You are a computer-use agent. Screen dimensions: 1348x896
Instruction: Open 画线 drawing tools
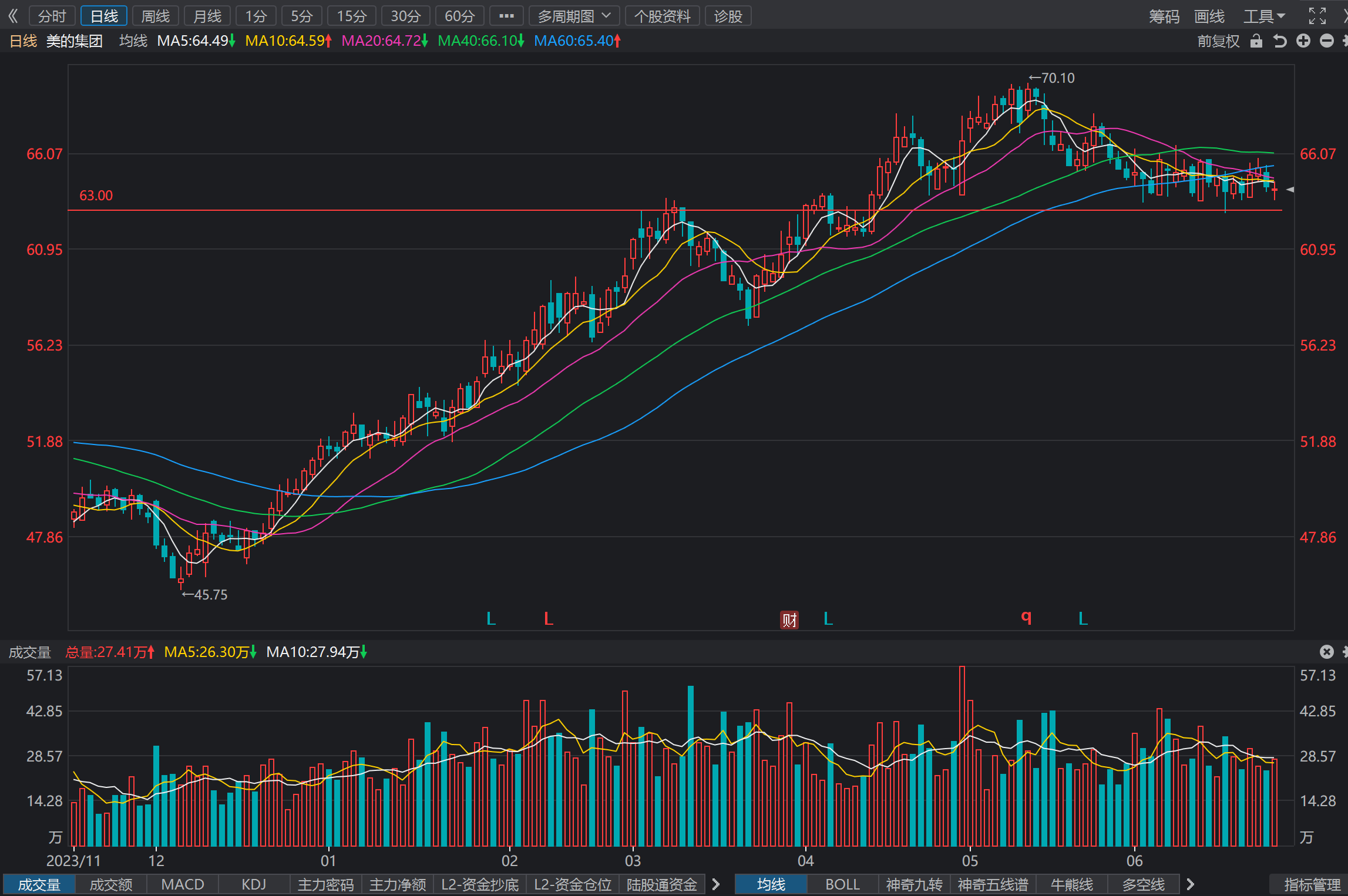click(1209, 16)
